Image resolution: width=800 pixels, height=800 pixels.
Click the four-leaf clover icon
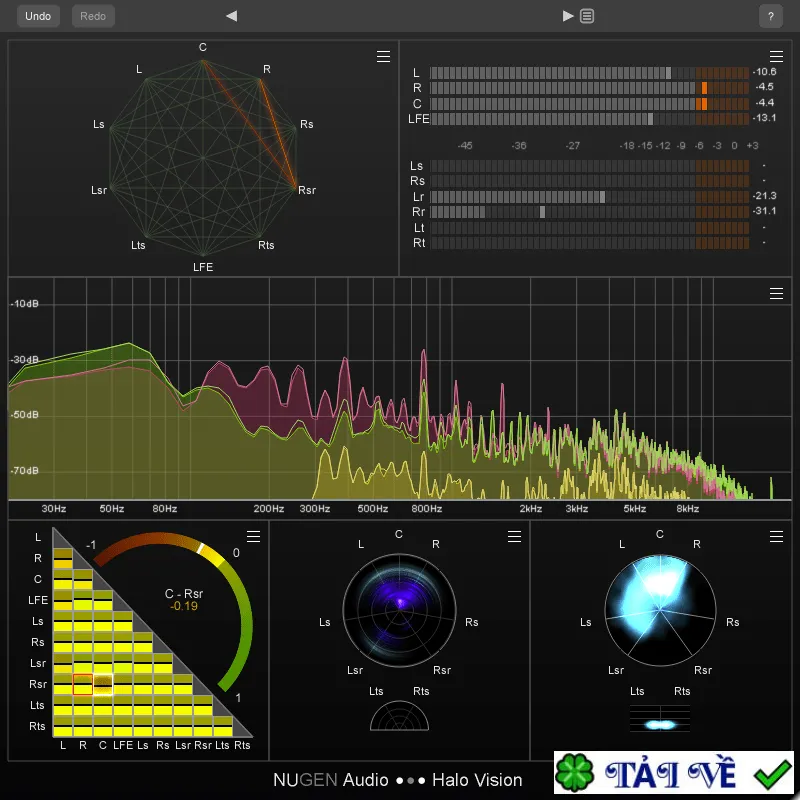(574, 773)
